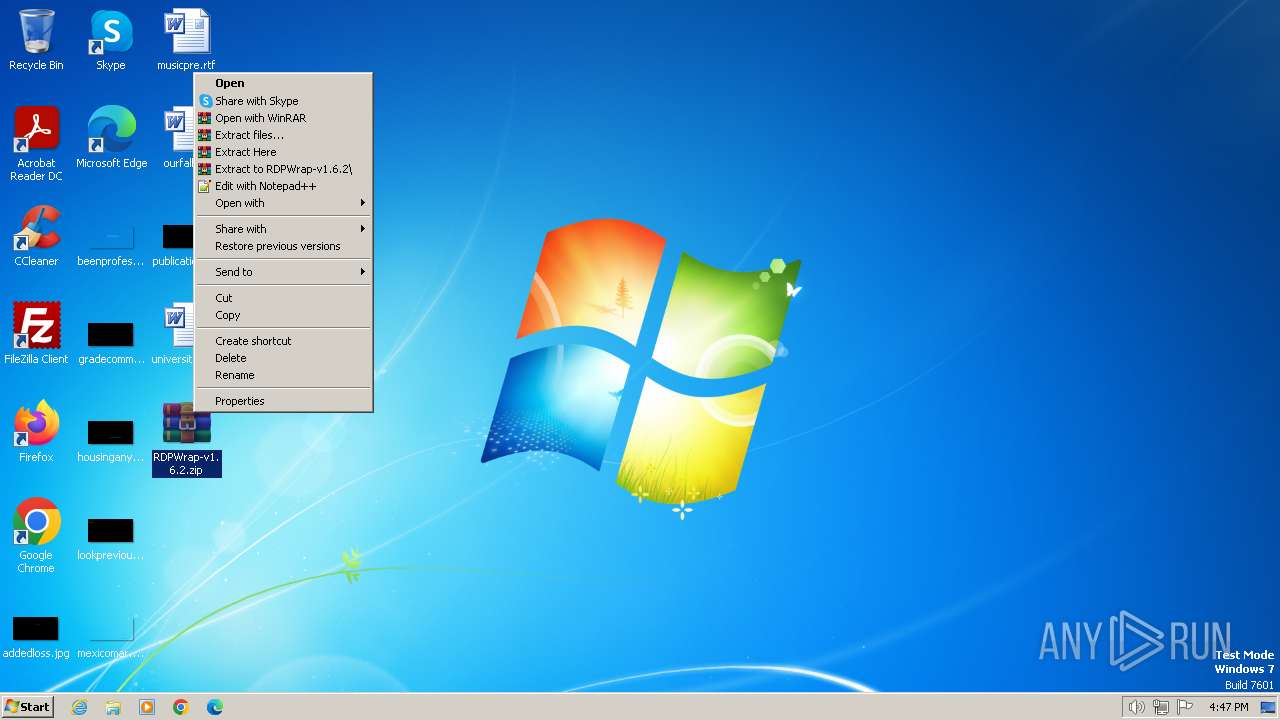Choose Properties in the context menu

(x=283, y=401)
